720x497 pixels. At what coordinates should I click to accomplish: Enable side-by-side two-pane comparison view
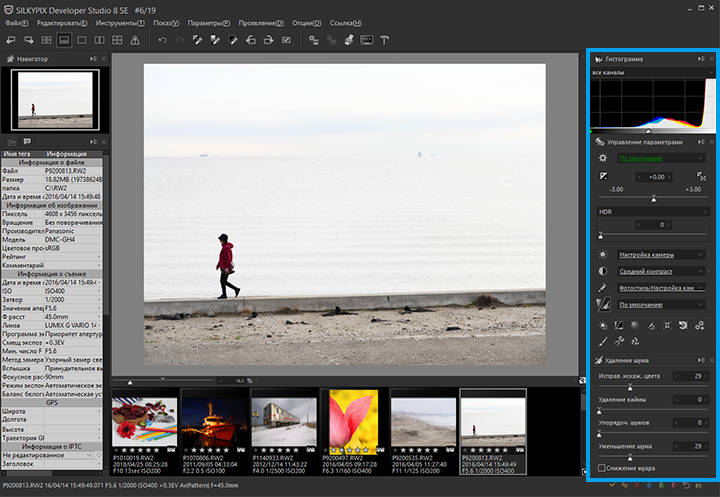[x=100, y=40]
